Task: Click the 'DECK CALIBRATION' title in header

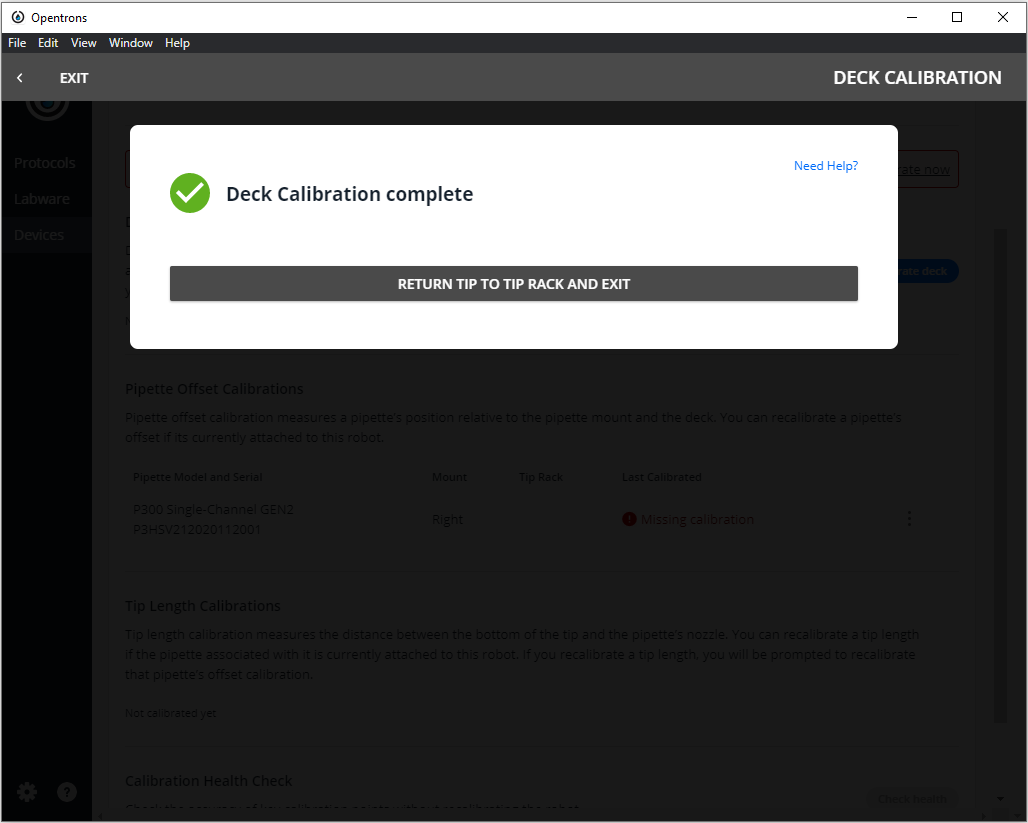Action: [x=917, y=77]
